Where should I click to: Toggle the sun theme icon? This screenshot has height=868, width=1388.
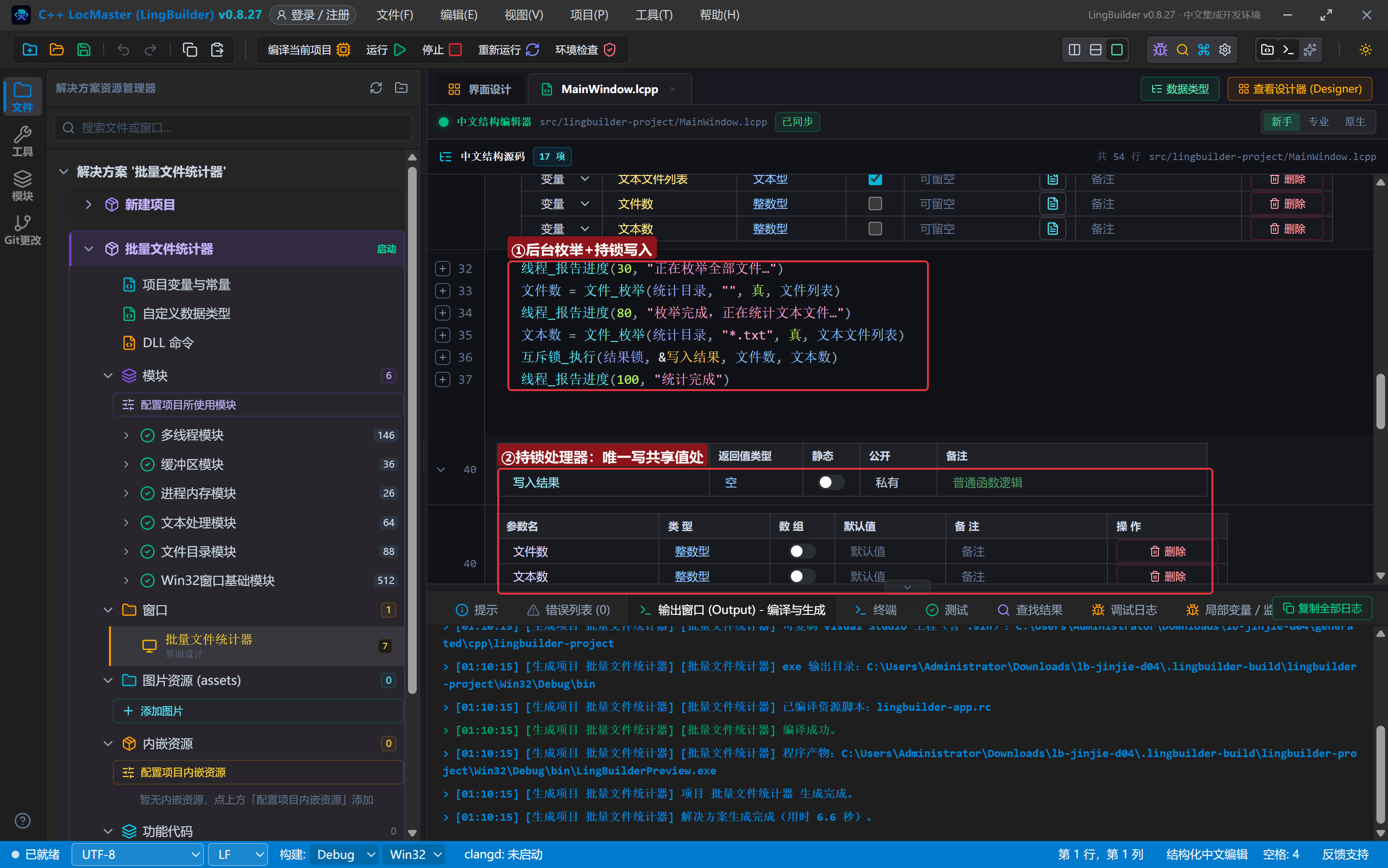[x=1366, y=50]
